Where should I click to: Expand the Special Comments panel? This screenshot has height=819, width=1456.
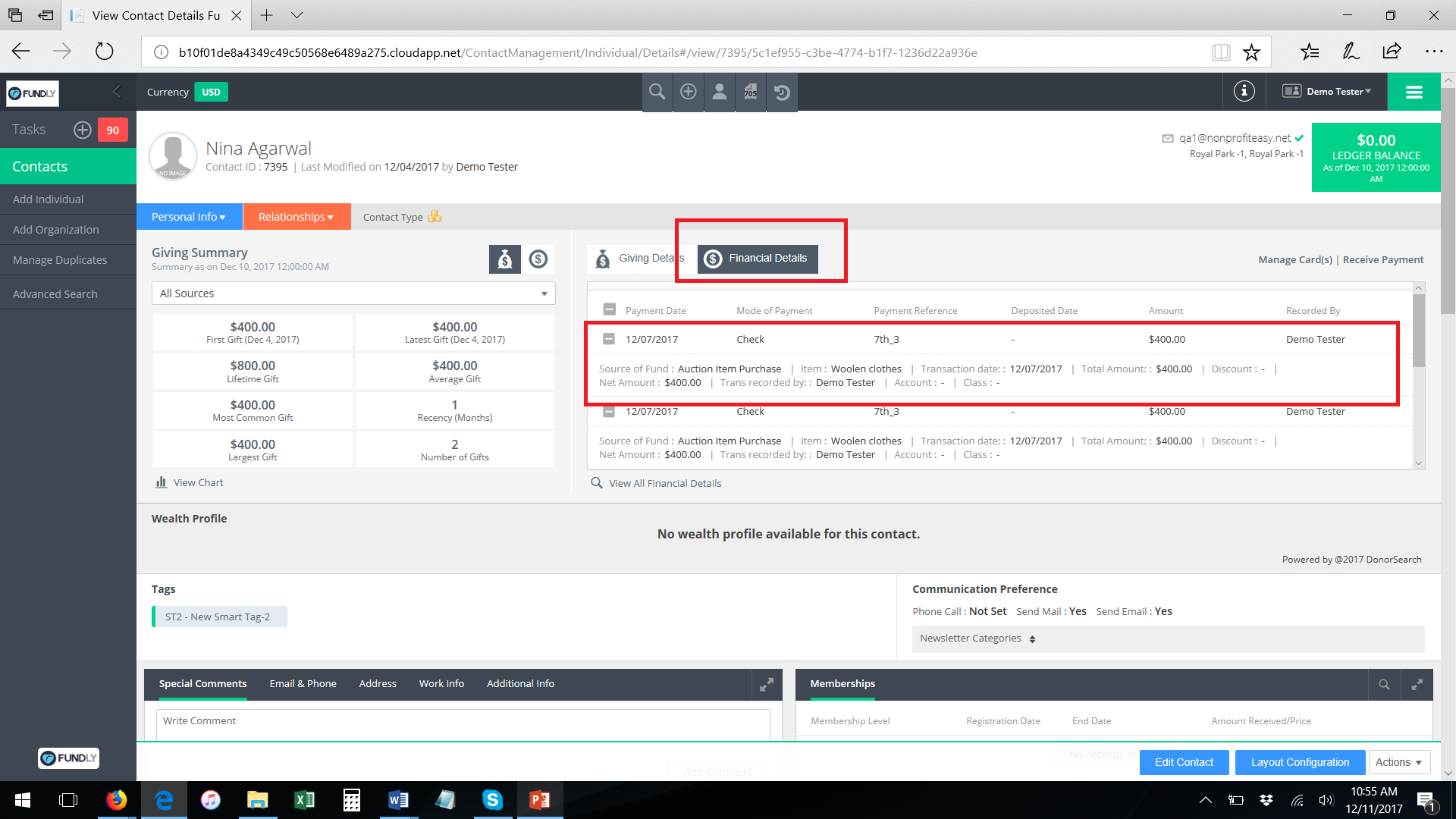click(x=767, y=684)
